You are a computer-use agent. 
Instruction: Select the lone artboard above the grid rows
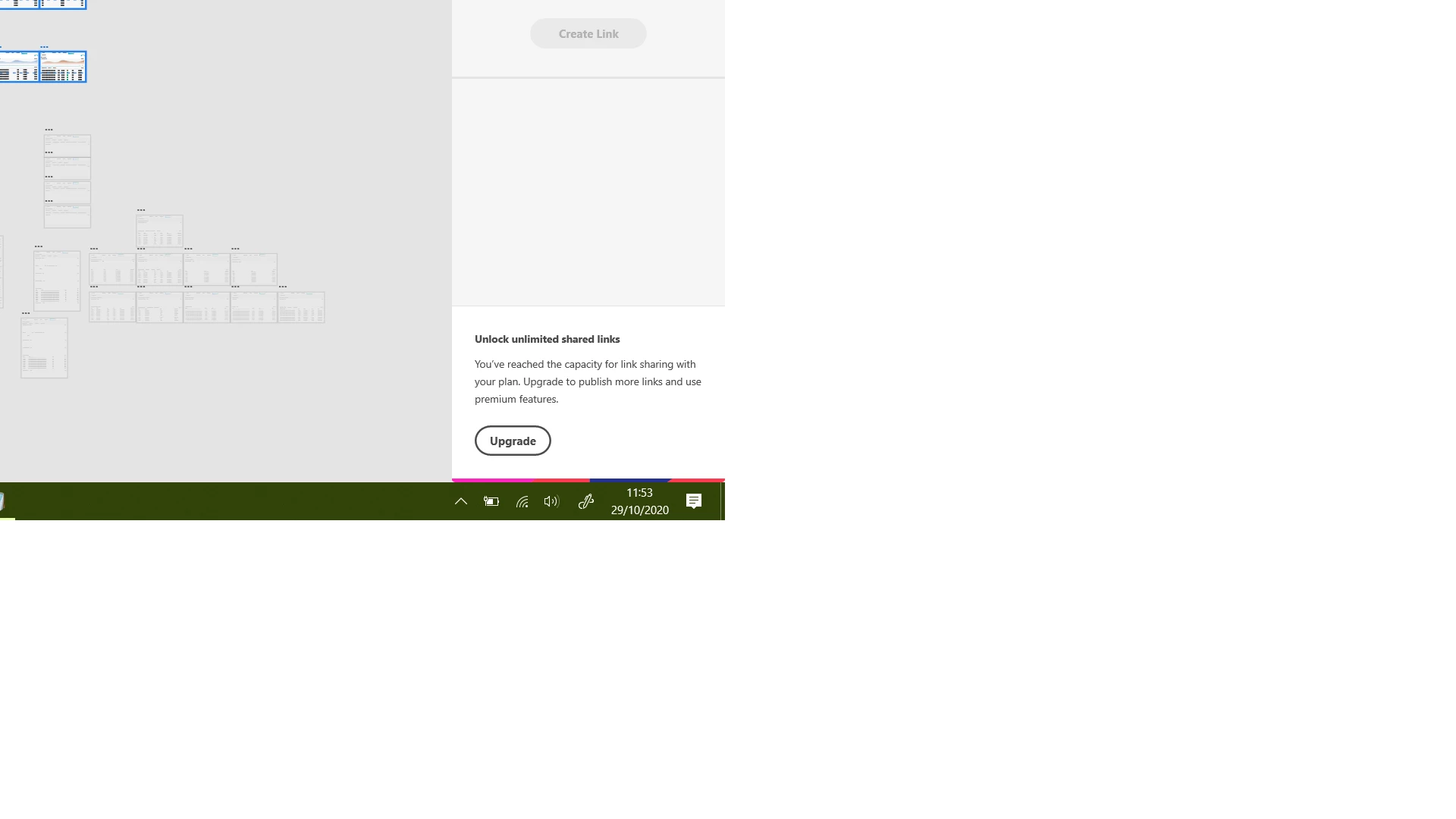point(159,231)
